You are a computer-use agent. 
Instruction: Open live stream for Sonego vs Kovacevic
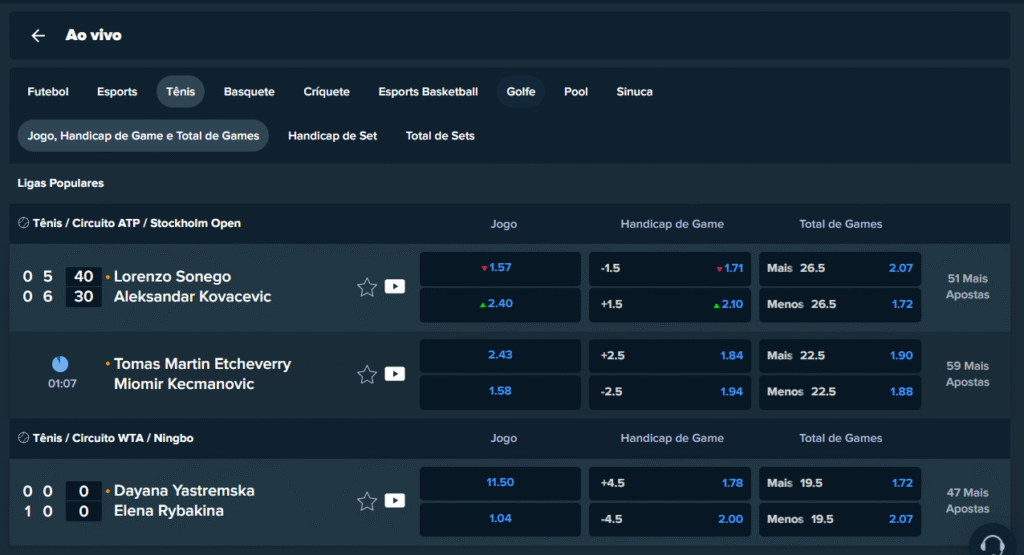[394, 287]
